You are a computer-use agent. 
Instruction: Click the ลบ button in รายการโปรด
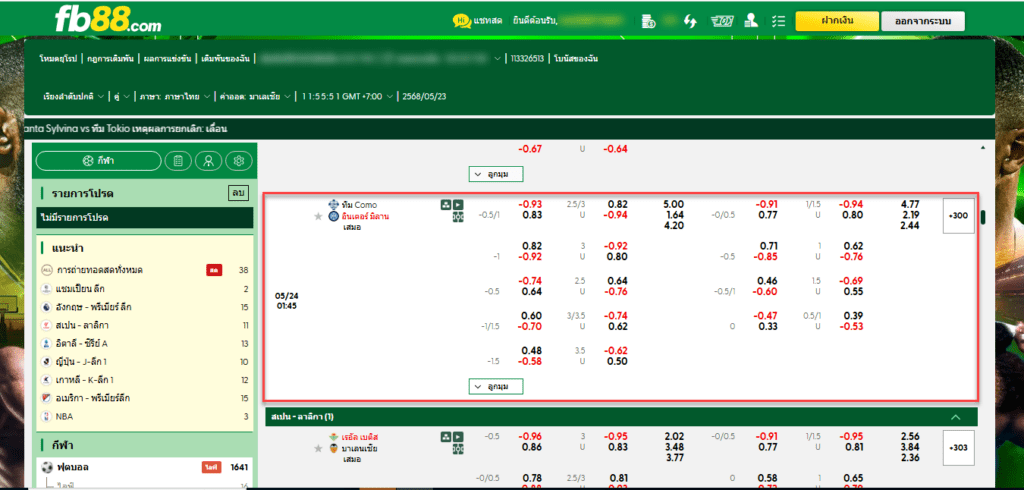click(x=238, y=193)
